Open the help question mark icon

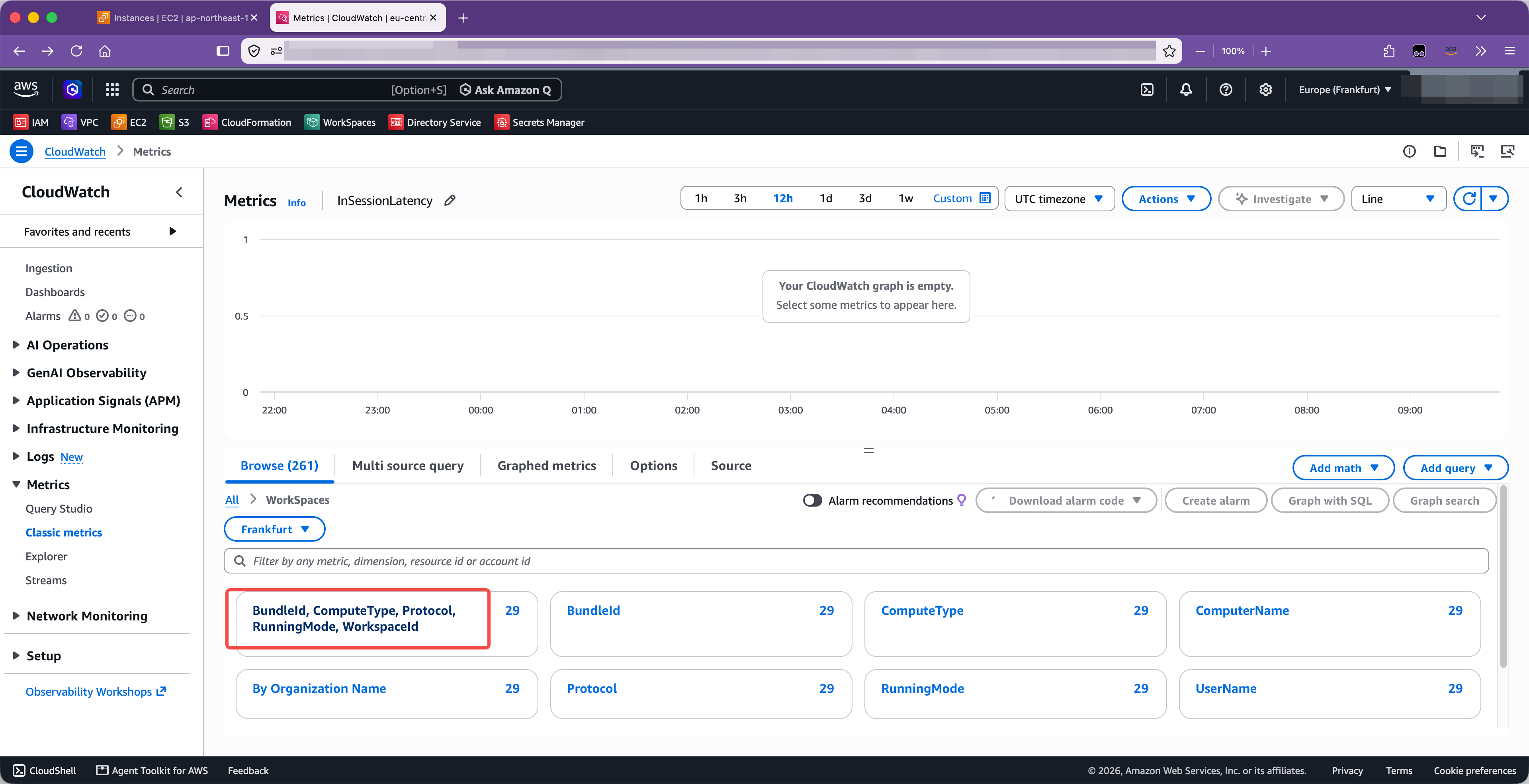[x=1226, y=90]
